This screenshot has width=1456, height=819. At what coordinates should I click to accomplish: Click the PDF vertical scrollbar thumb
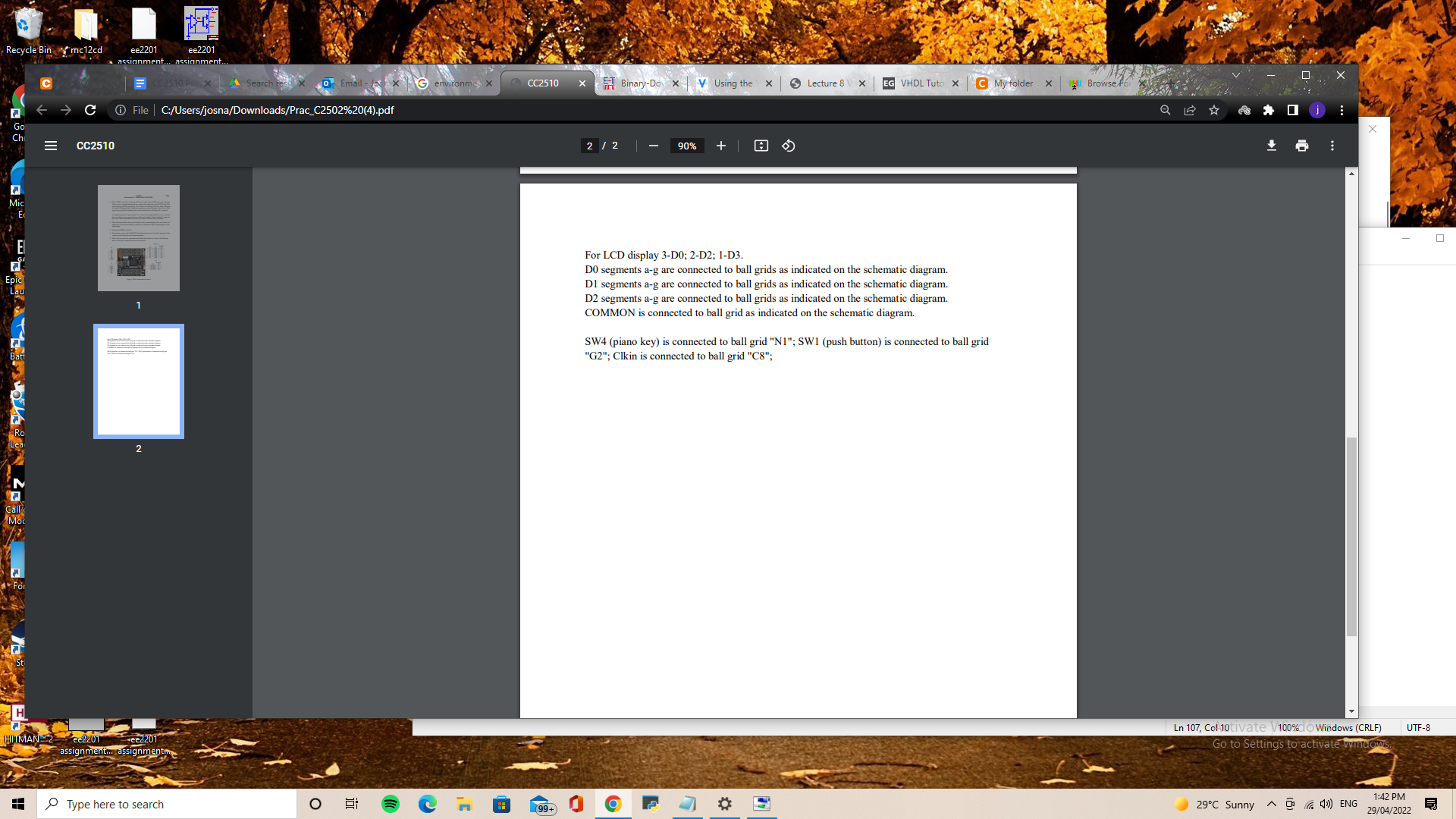1351,536
